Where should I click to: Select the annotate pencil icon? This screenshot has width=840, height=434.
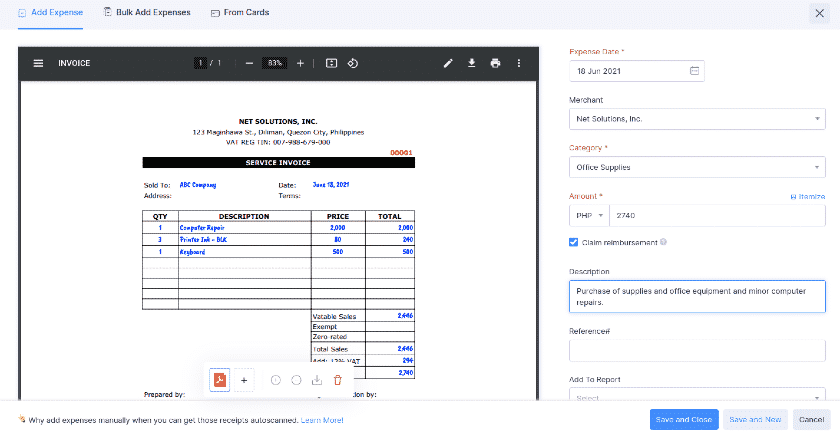(x=448, y=63)
